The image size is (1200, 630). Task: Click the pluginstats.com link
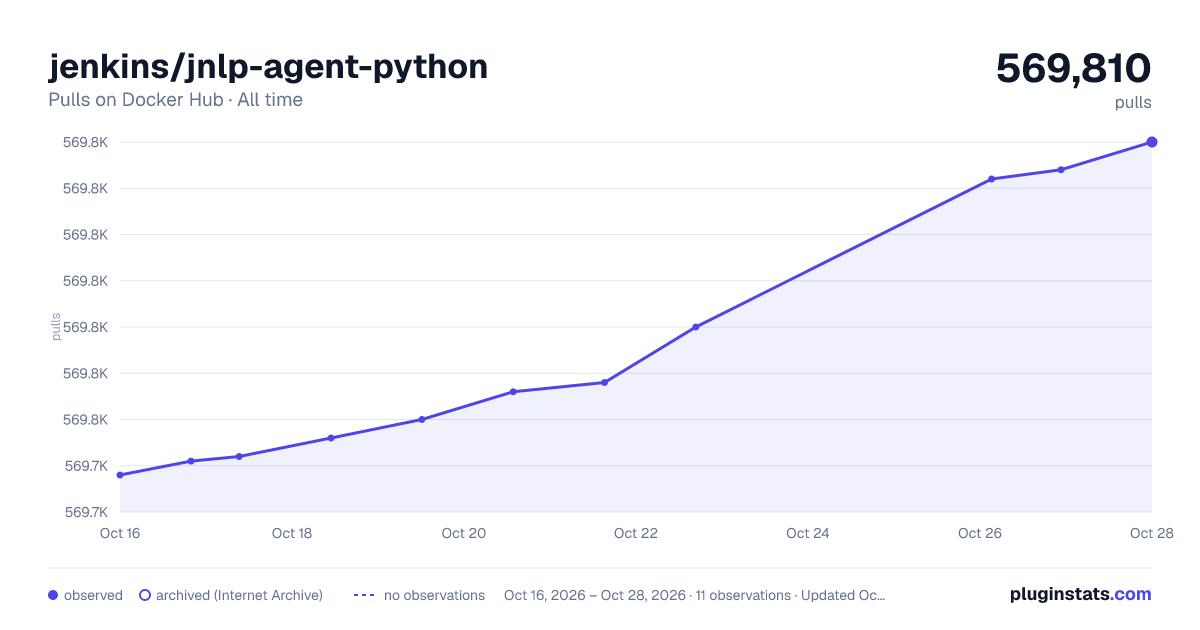1081,594
